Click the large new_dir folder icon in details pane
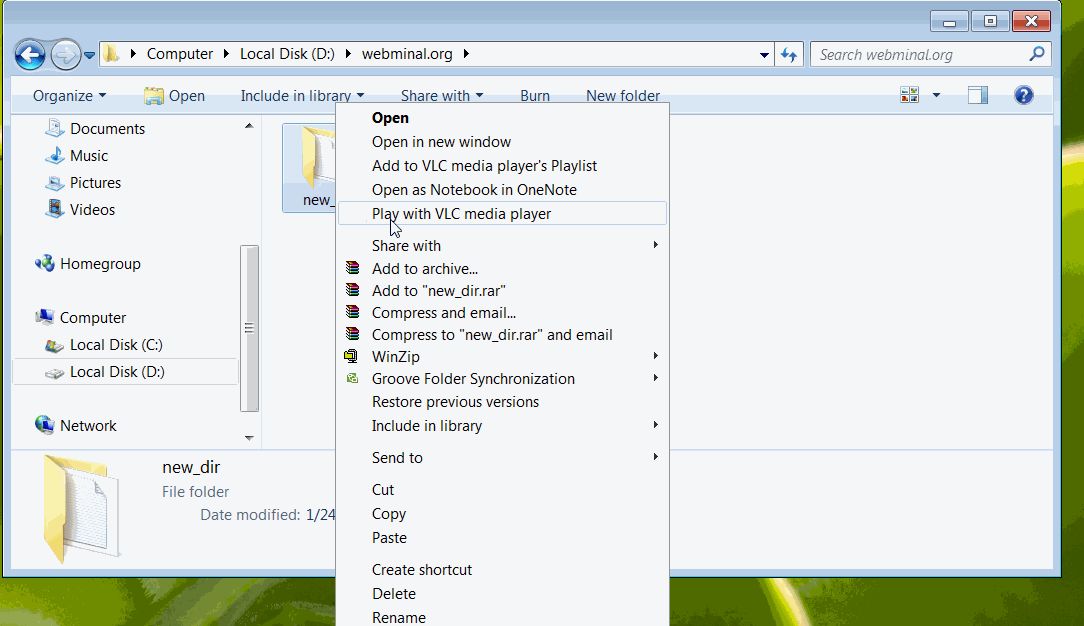This screenshot has width=1084, height=626. click(x=82, y=508)
